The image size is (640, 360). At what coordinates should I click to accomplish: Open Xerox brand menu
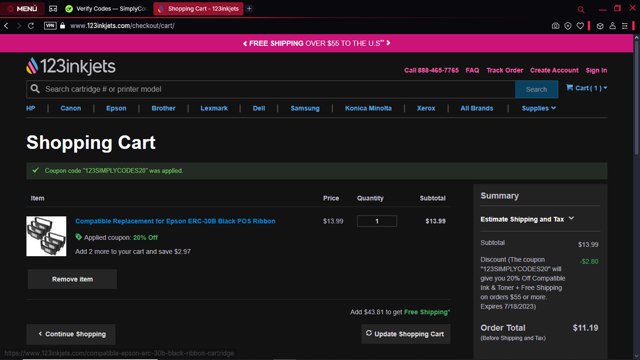point(426,108)
